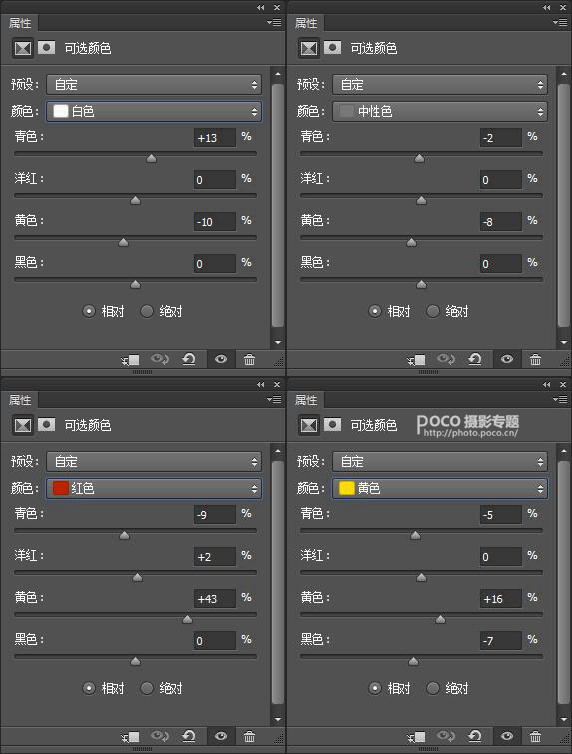Toggle layer visibility eye in the 黄色 panel
The width and height of the screenshot is (572, 754).
pyautogui.click(x=507, y=736)
